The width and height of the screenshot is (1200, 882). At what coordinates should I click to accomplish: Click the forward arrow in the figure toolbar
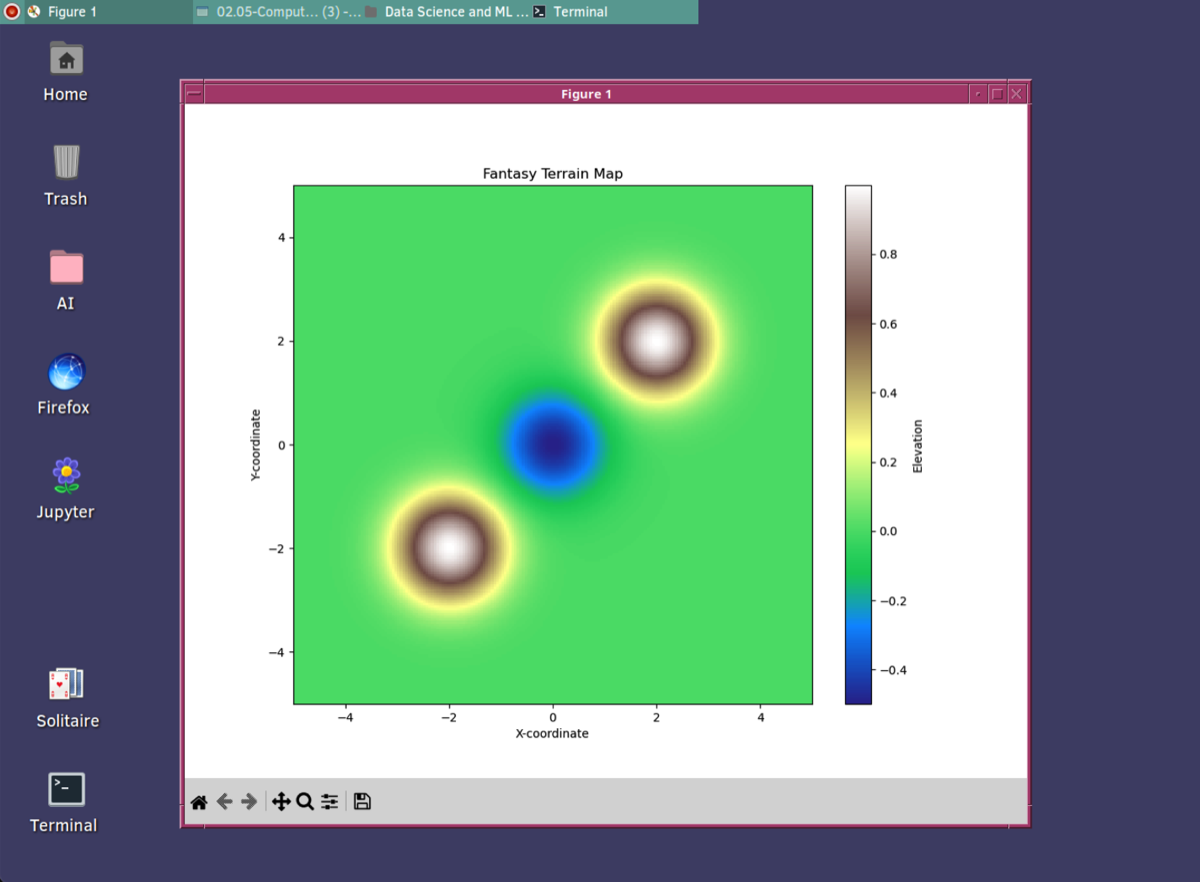pyautogui.click(x=250, y=802)
